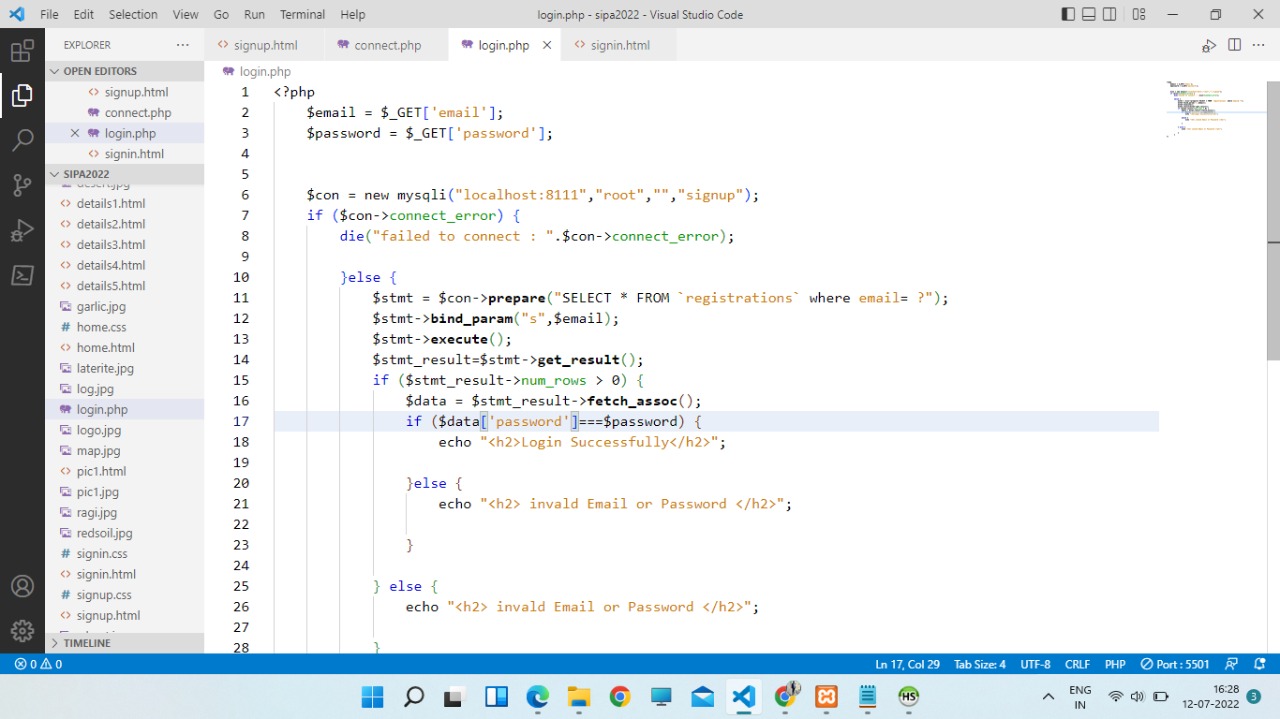Open the Mail app from taskbar
1280x719 pixels.
[x=702, y=697]
